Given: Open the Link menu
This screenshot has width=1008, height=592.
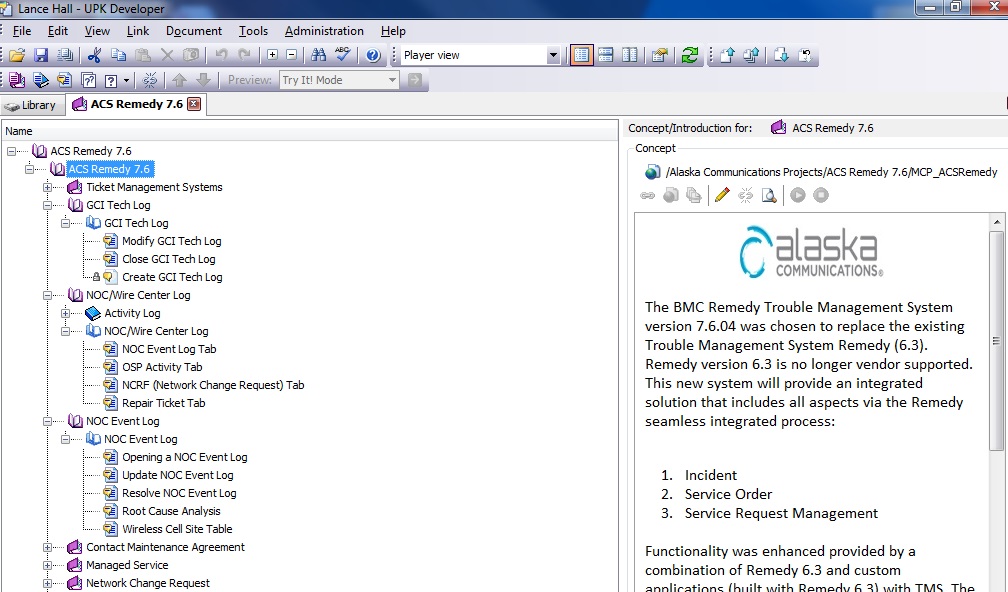Looking at the screenshot, I should (138, 31).
